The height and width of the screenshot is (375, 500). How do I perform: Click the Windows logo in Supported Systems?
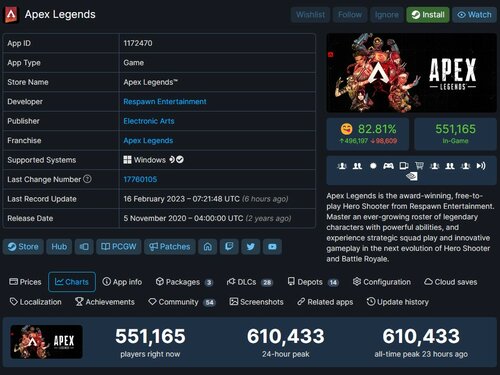coord(127,160)
